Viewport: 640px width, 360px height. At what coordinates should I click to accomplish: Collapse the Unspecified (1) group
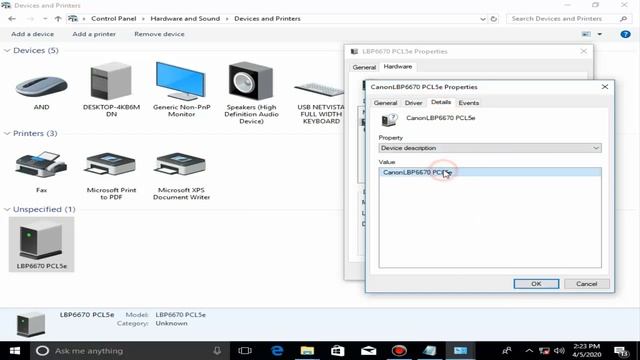[x=7, y=209]
